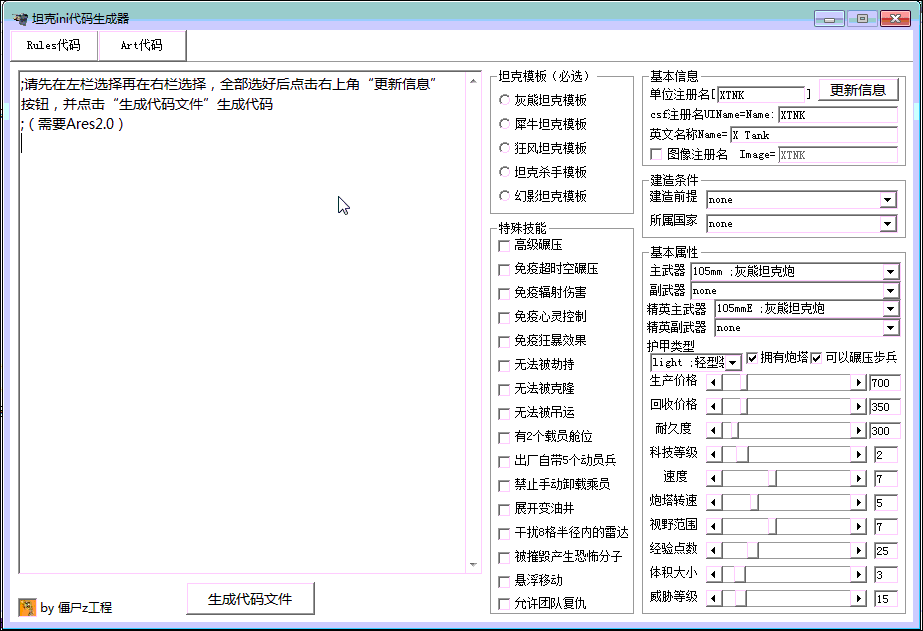Viewport: 923px width, 631px height.
Task: Click up arrow of code text scrollbar
Action: [x=473, y=81]
